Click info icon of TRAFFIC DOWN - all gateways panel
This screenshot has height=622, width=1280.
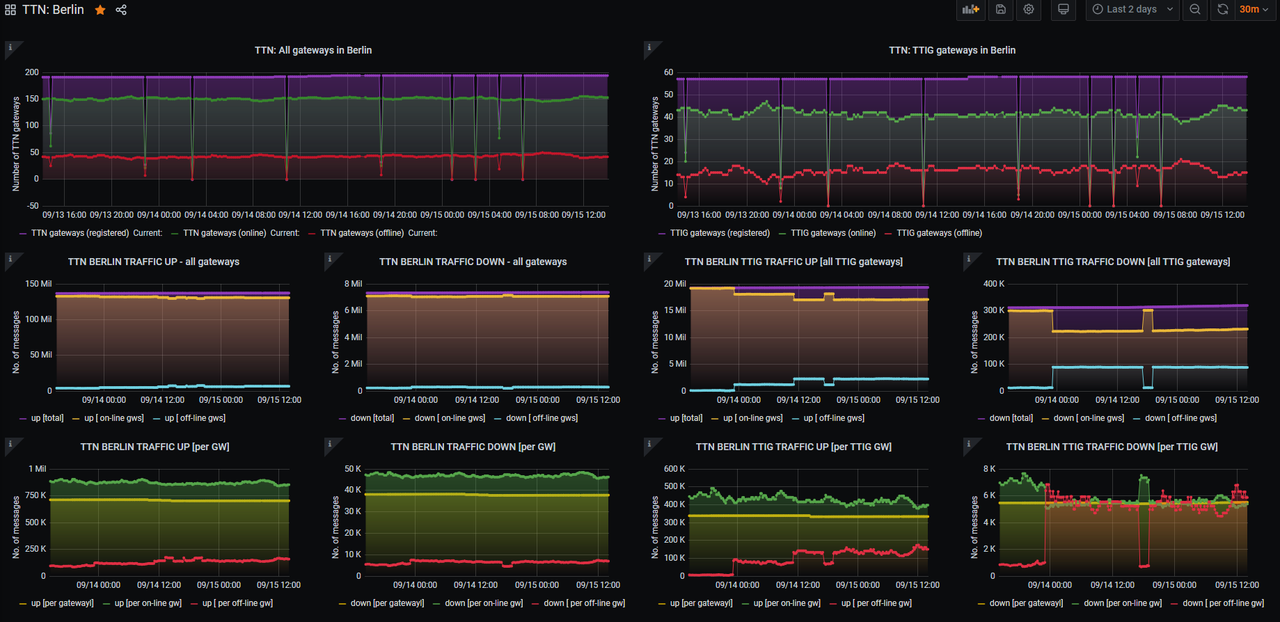click(x=329, y=258)
